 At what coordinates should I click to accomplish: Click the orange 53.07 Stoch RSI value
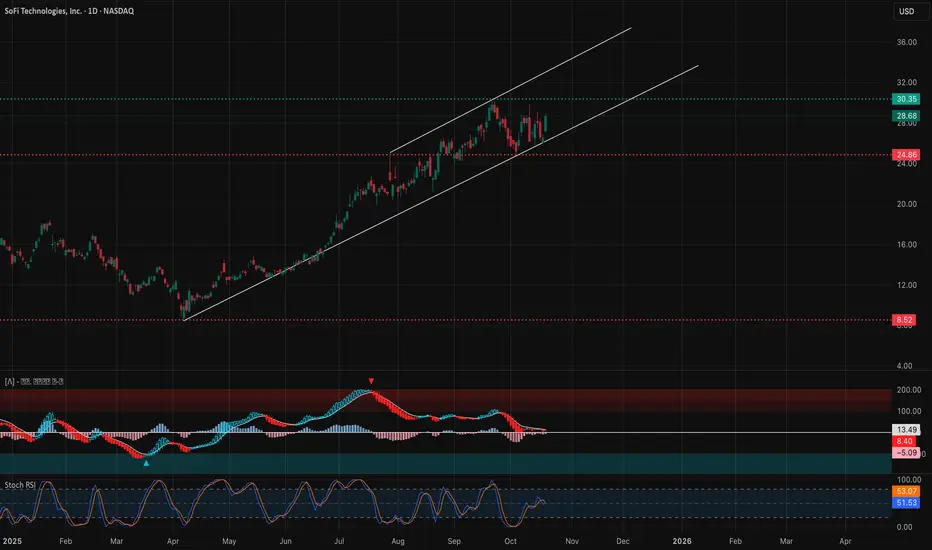pyautogui.click(x=906, y=491)
